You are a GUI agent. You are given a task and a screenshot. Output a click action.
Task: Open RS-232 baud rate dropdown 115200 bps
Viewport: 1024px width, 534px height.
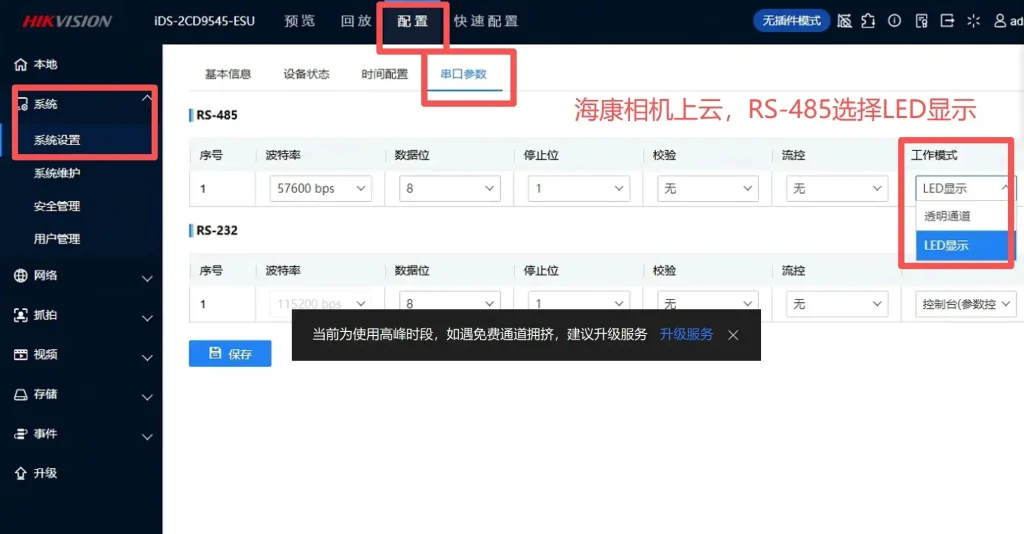(320, 304)
